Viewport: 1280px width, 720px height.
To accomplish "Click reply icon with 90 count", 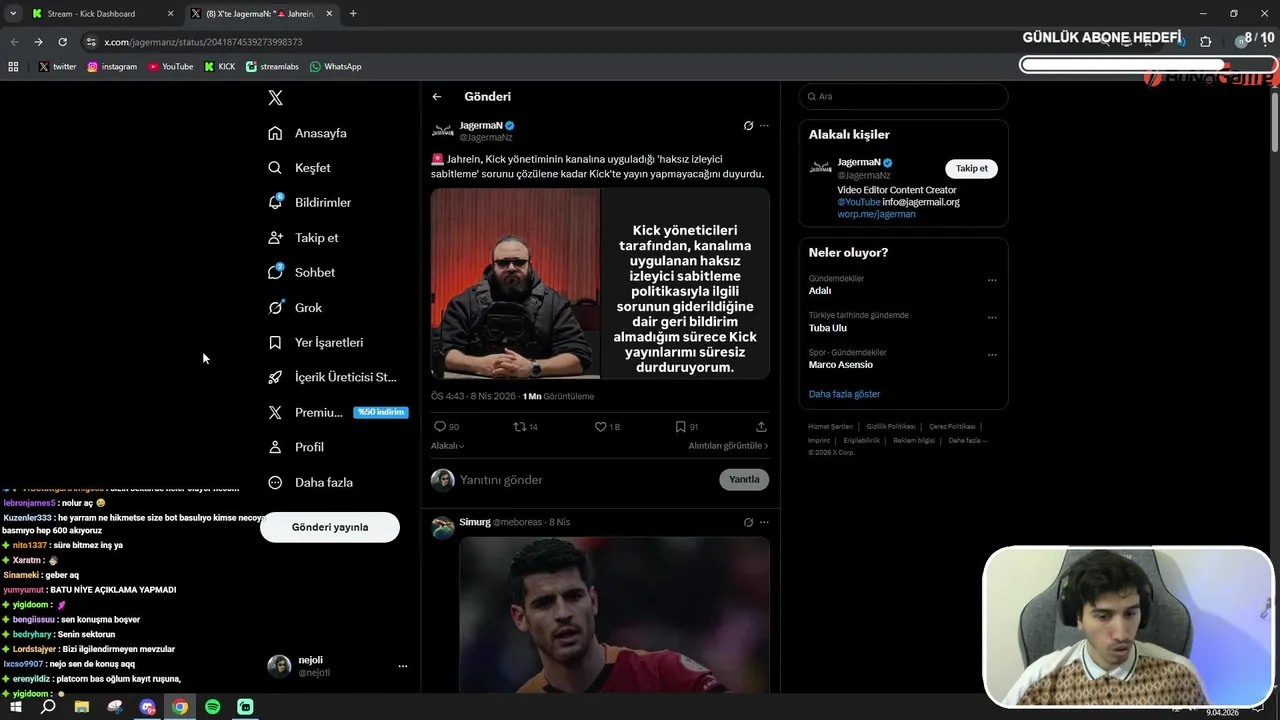I will click(x=446, y=427).
